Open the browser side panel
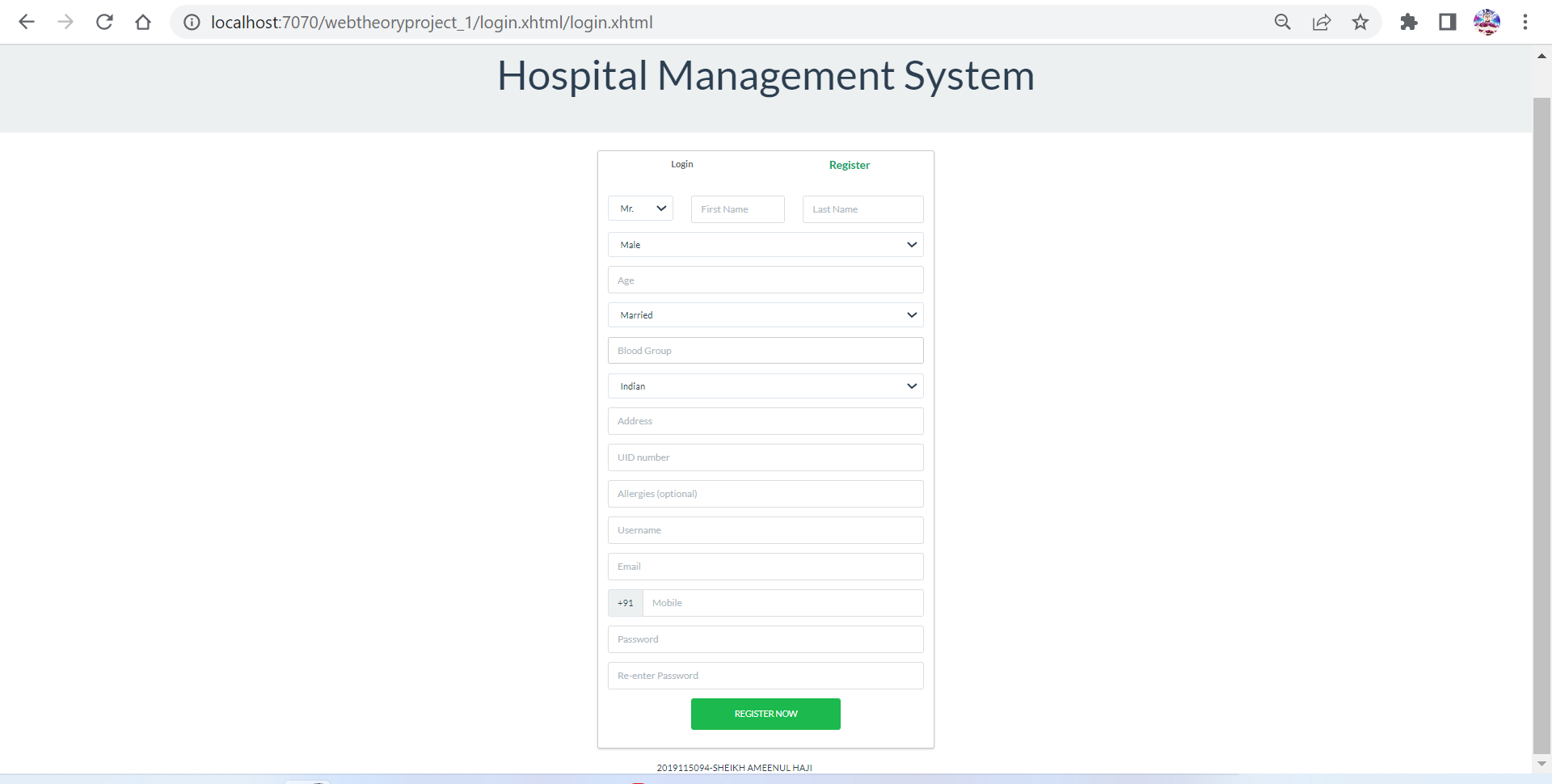The width and height of the screenshot is (1552, 784). click(x=1447, y=22)
